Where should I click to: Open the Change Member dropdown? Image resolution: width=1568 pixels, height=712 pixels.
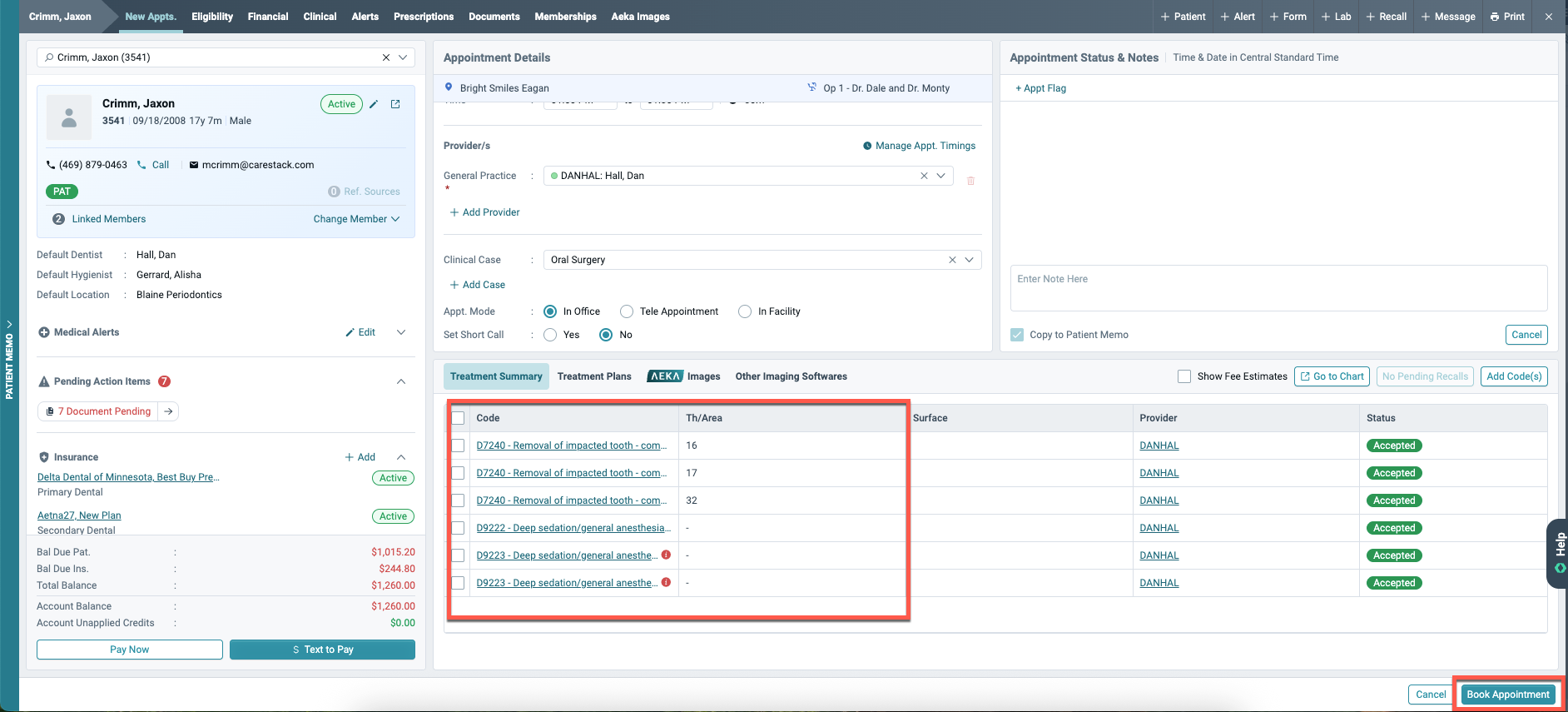[x=356, y=219]
